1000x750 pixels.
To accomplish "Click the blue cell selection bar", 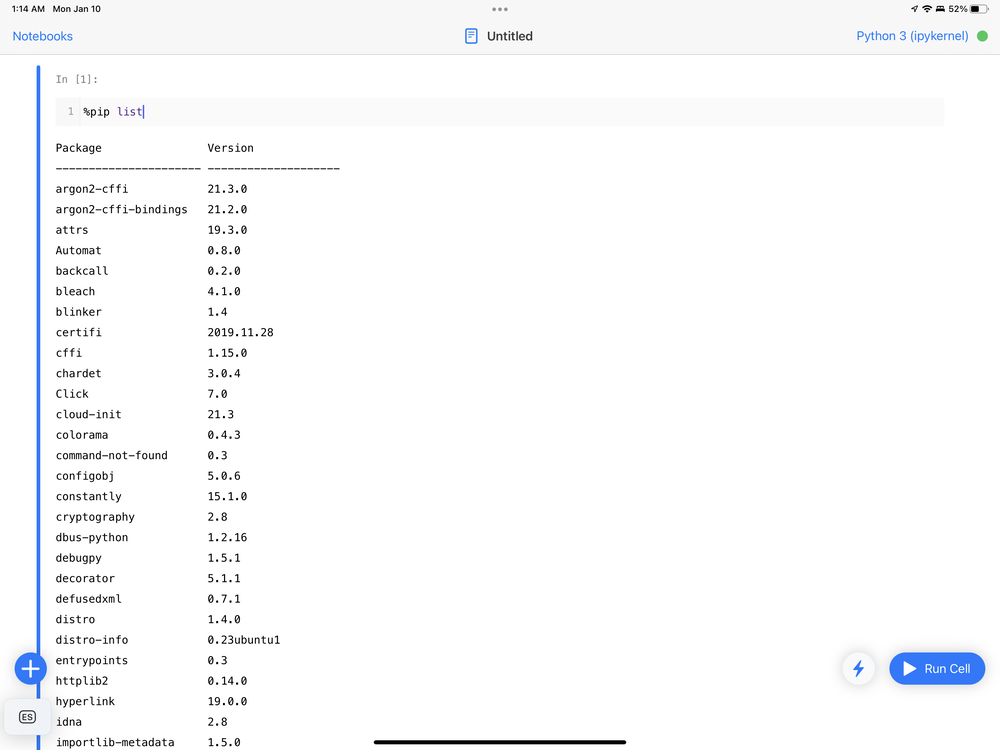I will (x=39, y=400).
